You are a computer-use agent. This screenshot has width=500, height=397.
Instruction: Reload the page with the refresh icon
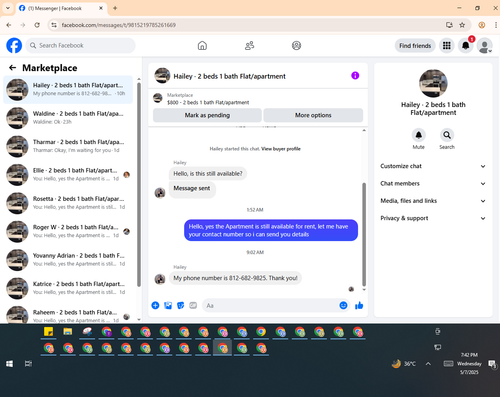[37, 25]
